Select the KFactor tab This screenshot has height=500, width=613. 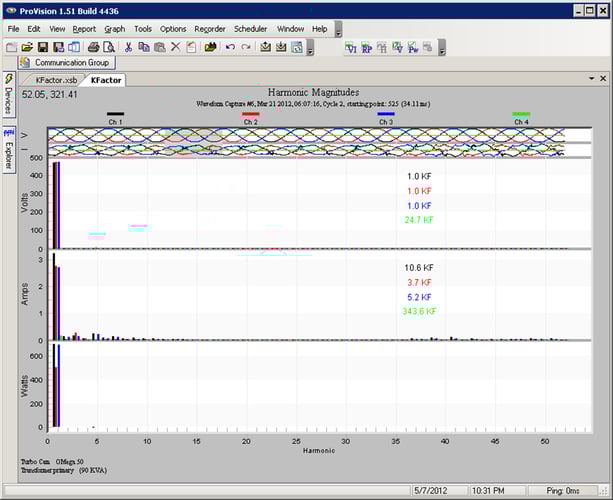[x=106, y=80]
